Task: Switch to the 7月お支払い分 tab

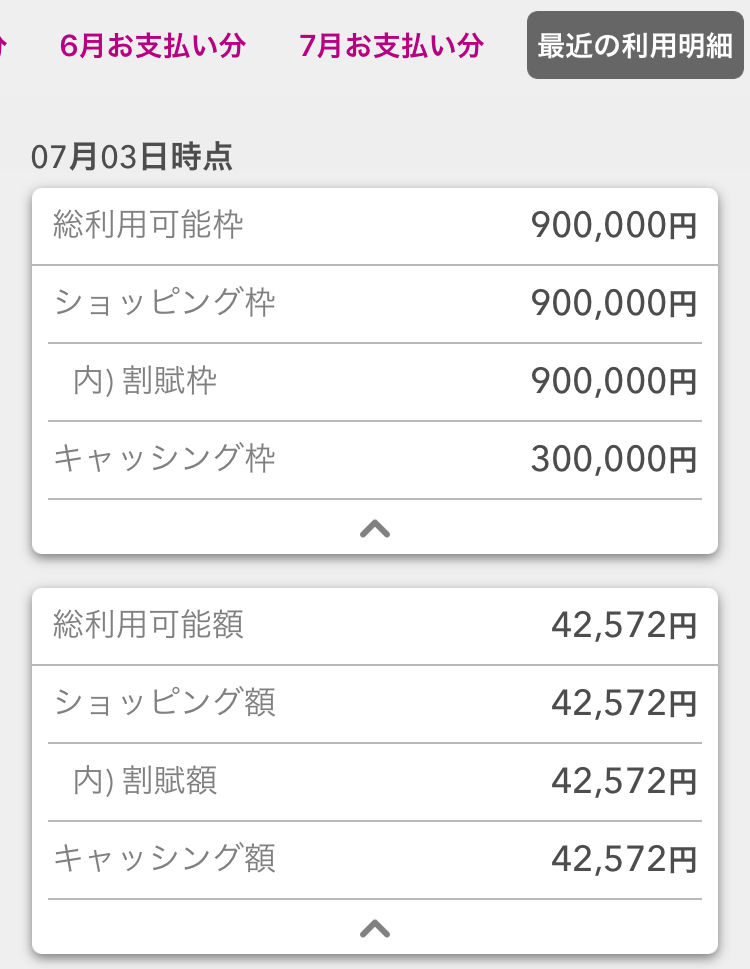Action: click(391, 46)
